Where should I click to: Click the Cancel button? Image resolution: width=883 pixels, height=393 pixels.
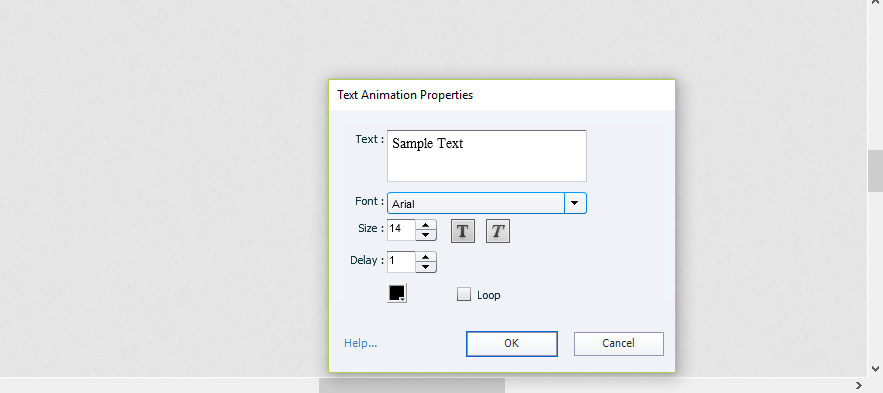pyautogui.click(x=619, y=343)
